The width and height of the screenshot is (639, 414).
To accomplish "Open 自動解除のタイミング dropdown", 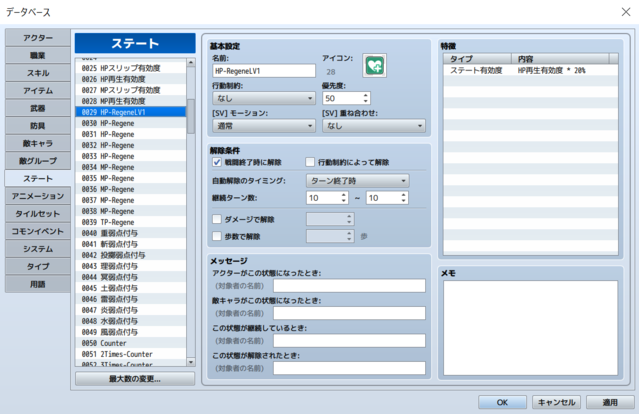I will (357, 181).
